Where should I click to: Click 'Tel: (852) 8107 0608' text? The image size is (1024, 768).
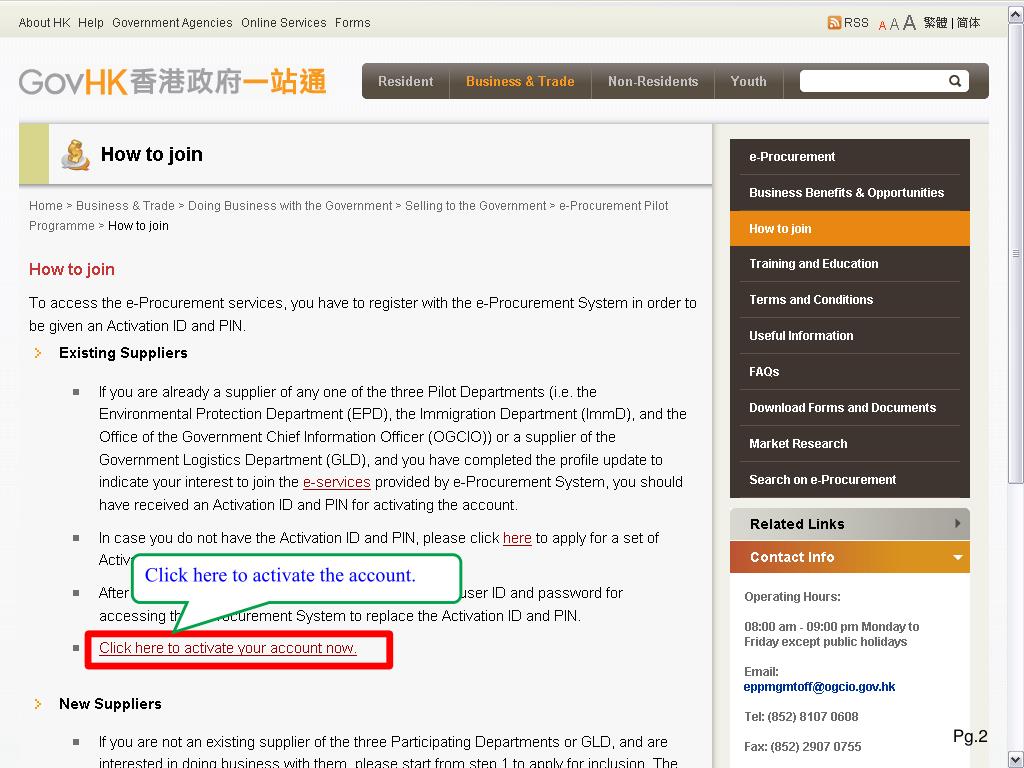[801, 716]
